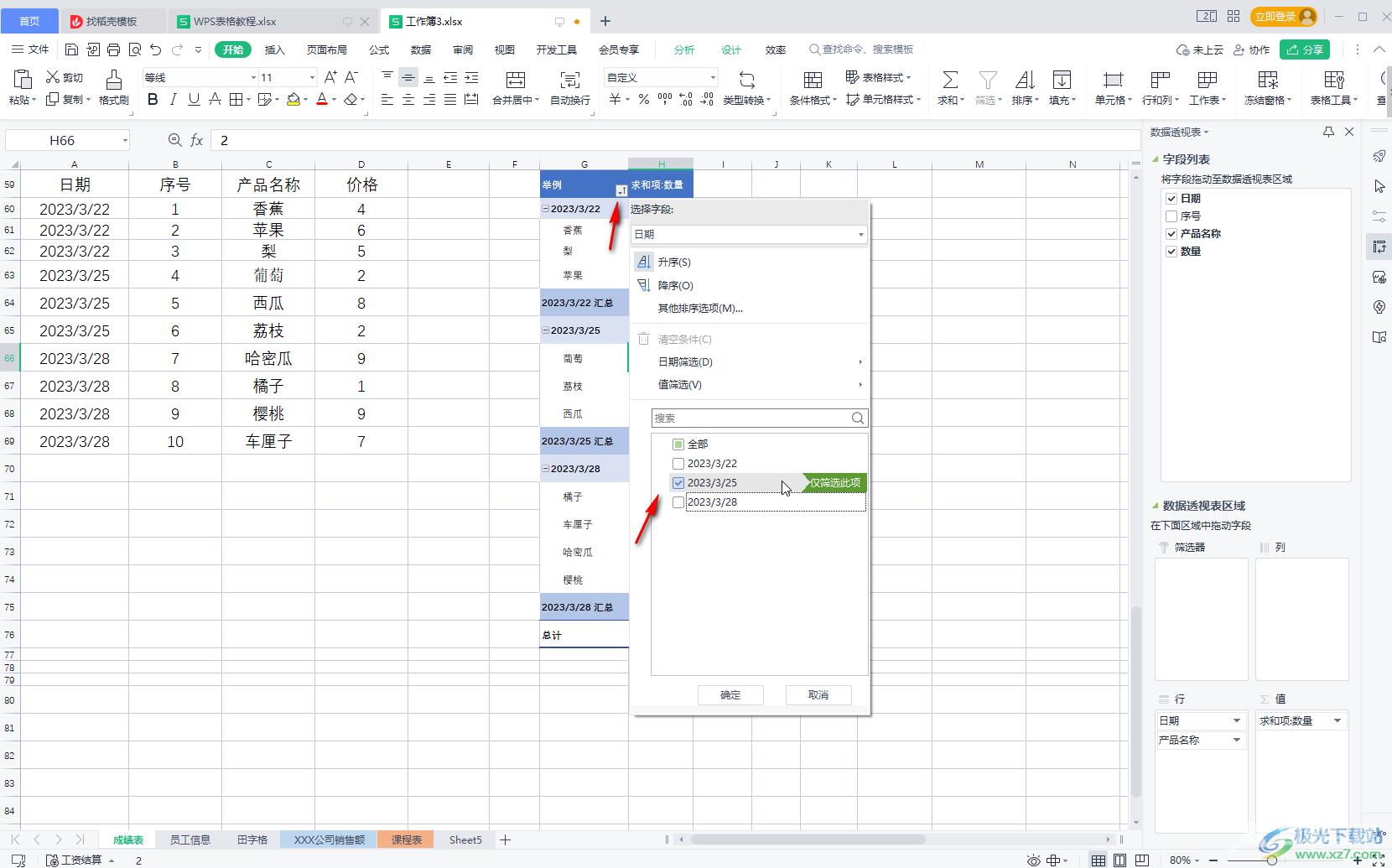Check the 2023/3/22 filter checkbox
Image resolution: width=1392 pixels, height=868 pixels.
tap(678, 463)
